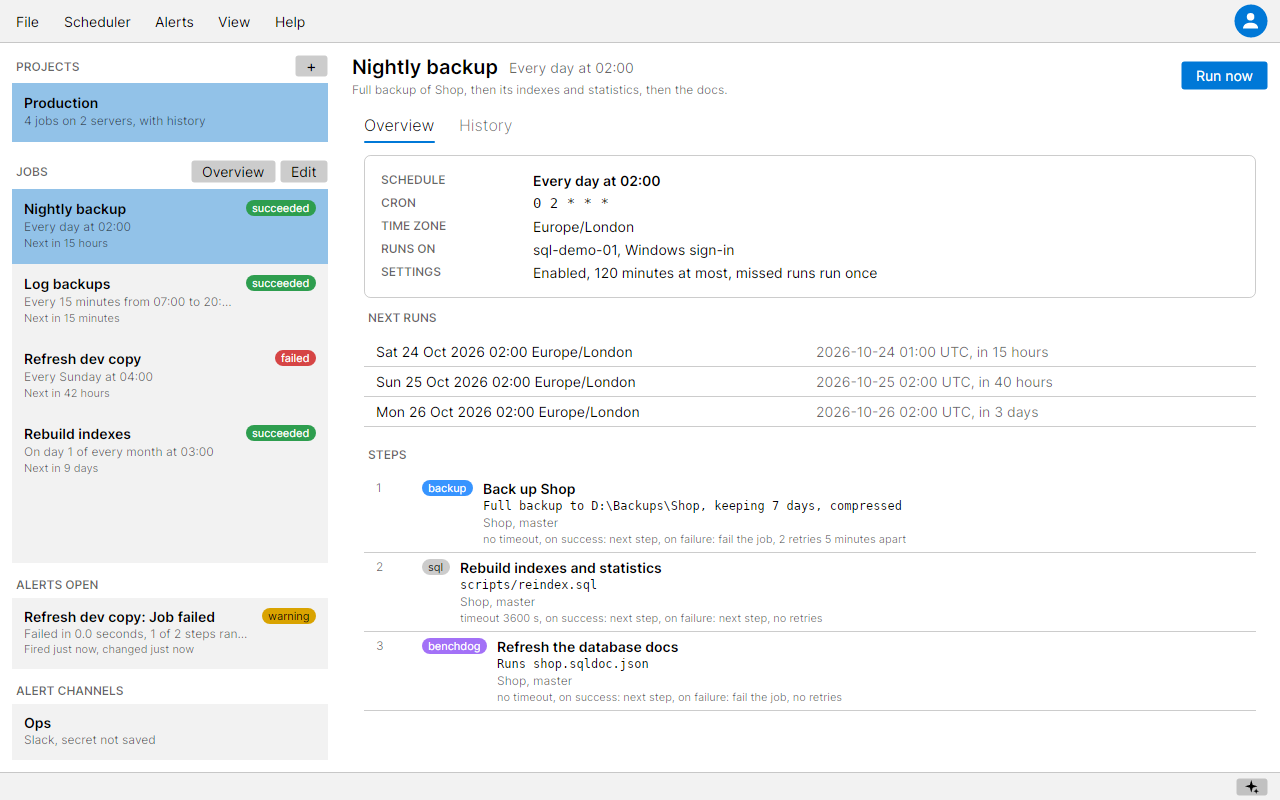Click the Run now button
The image size is (1280, 800).
[x=1224, y=76]
